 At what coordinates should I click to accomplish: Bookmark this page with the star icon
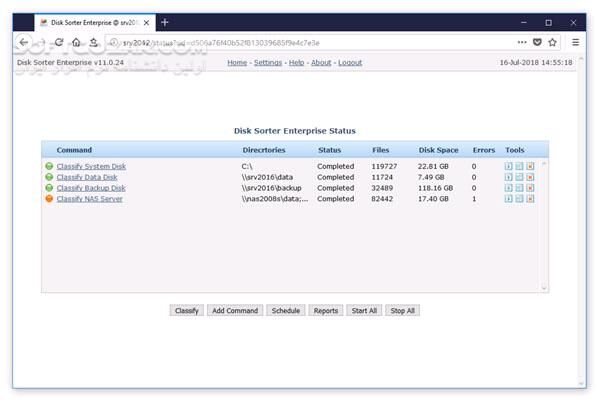pyautogui.click(x=552, y=42)
